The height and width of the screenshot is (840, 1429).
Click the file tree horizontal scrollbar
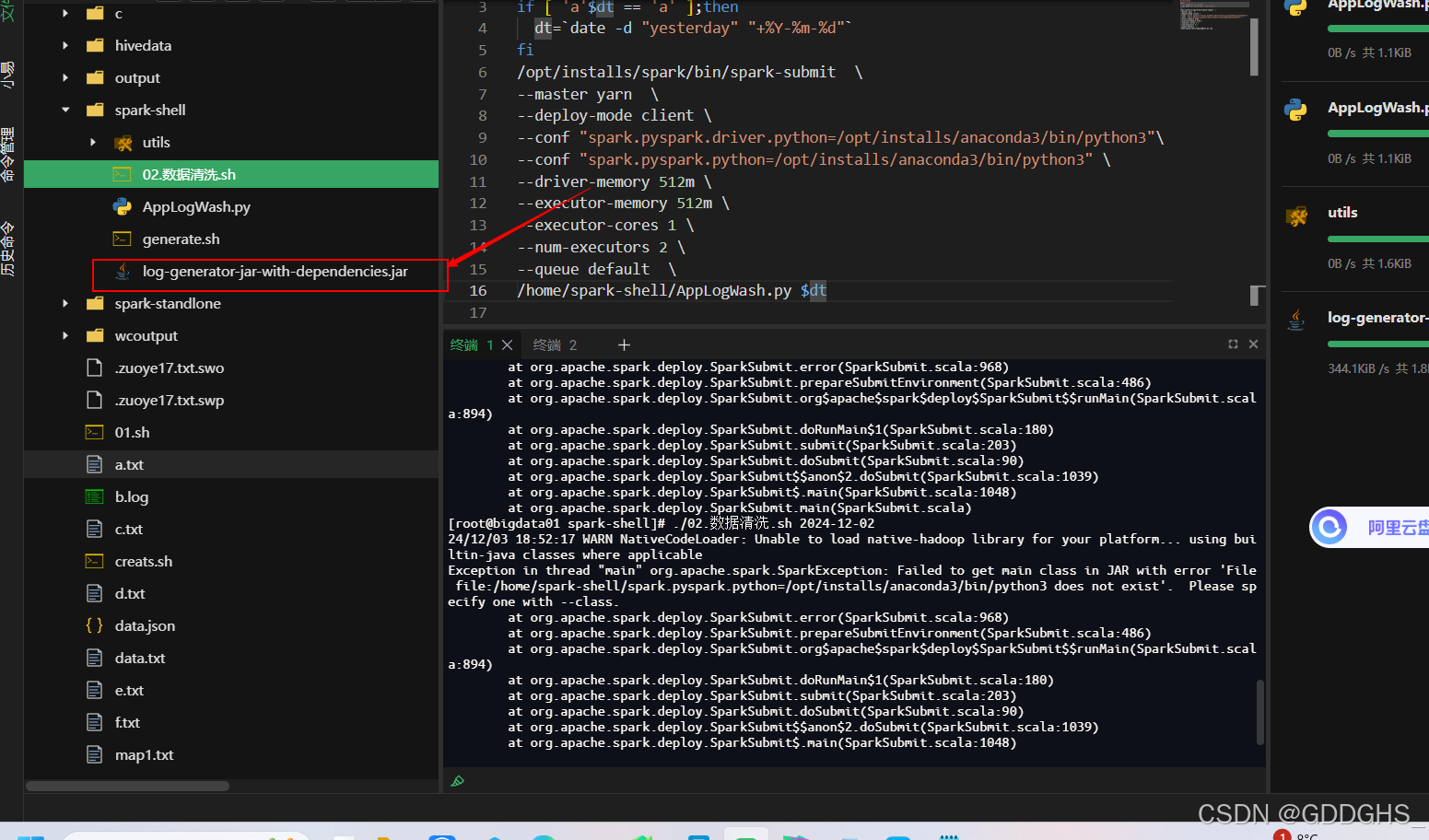[x=127, y=786]
